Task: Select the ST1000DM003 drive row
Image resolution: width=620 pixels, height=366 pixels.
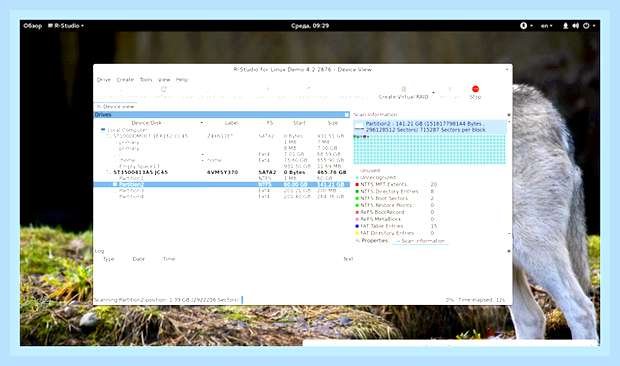Action: (221, 136)
